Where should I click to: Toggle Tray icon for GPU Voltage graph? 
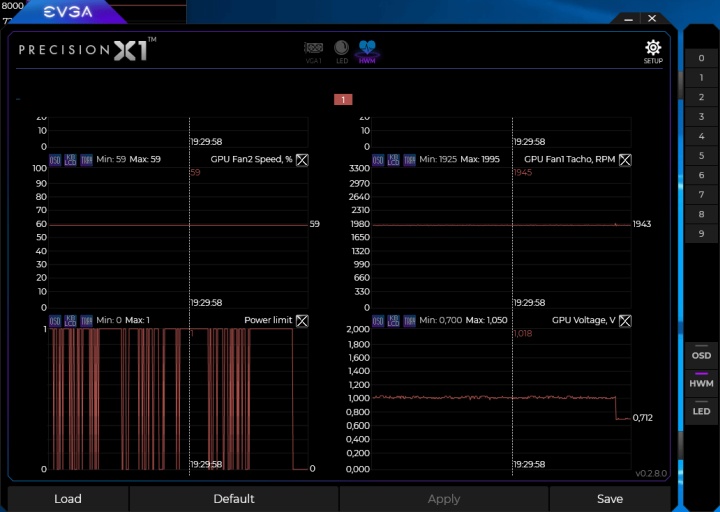click(409, 321)
